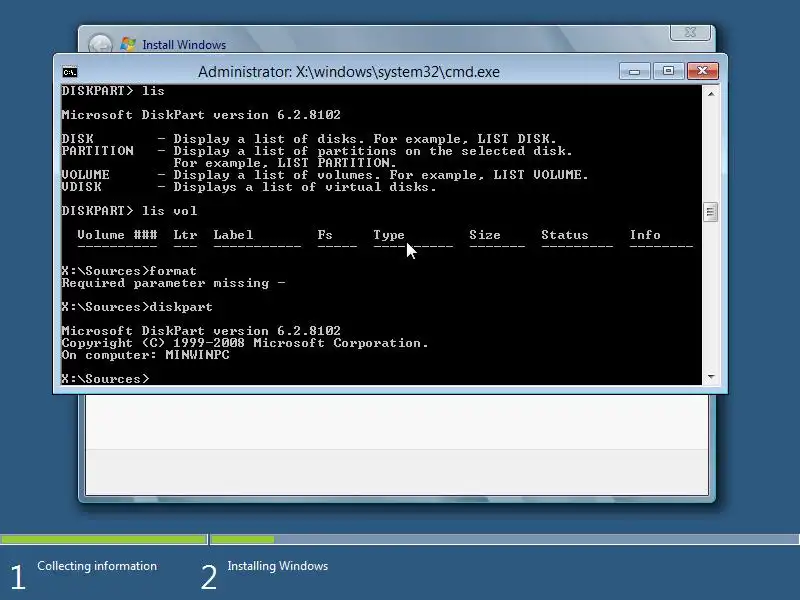Click the 'VDISK' help entry line
This screenshot has height=600, width=800.
249,187
